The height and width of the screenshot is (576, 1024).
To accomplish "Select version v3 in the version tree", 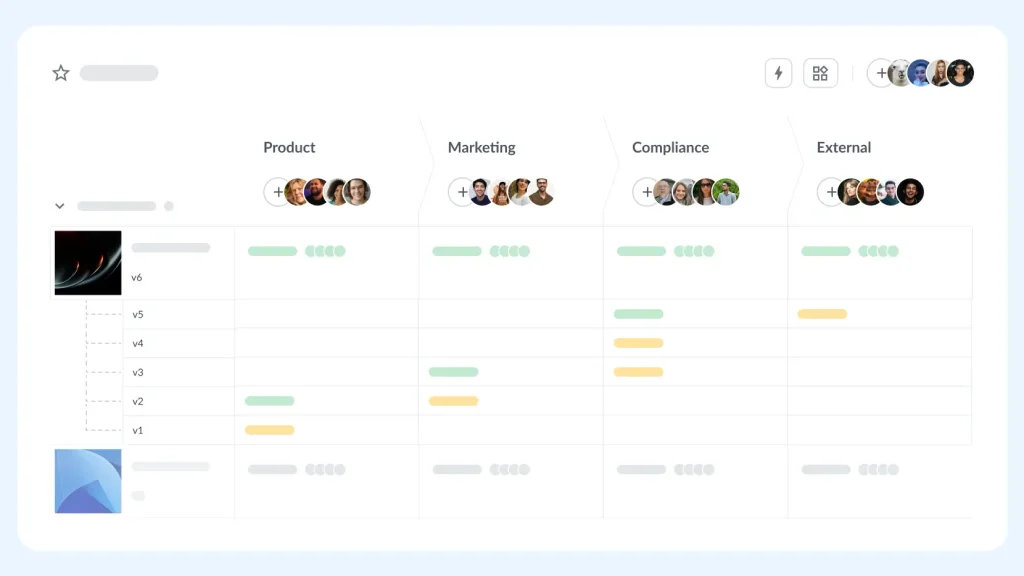I will tap(138, 372).
